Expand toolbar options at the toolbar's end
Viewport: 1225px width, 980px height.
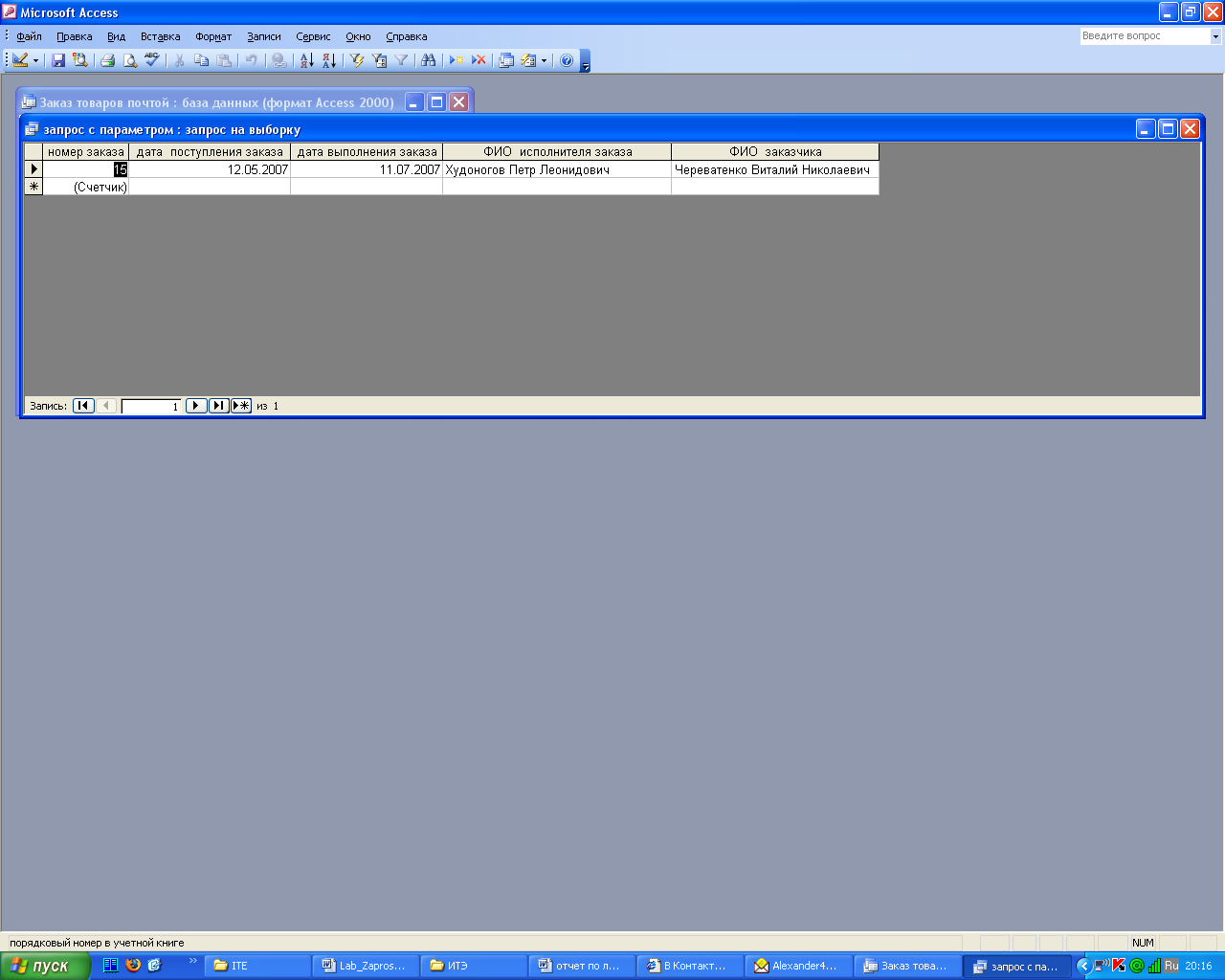coord(586,61)
